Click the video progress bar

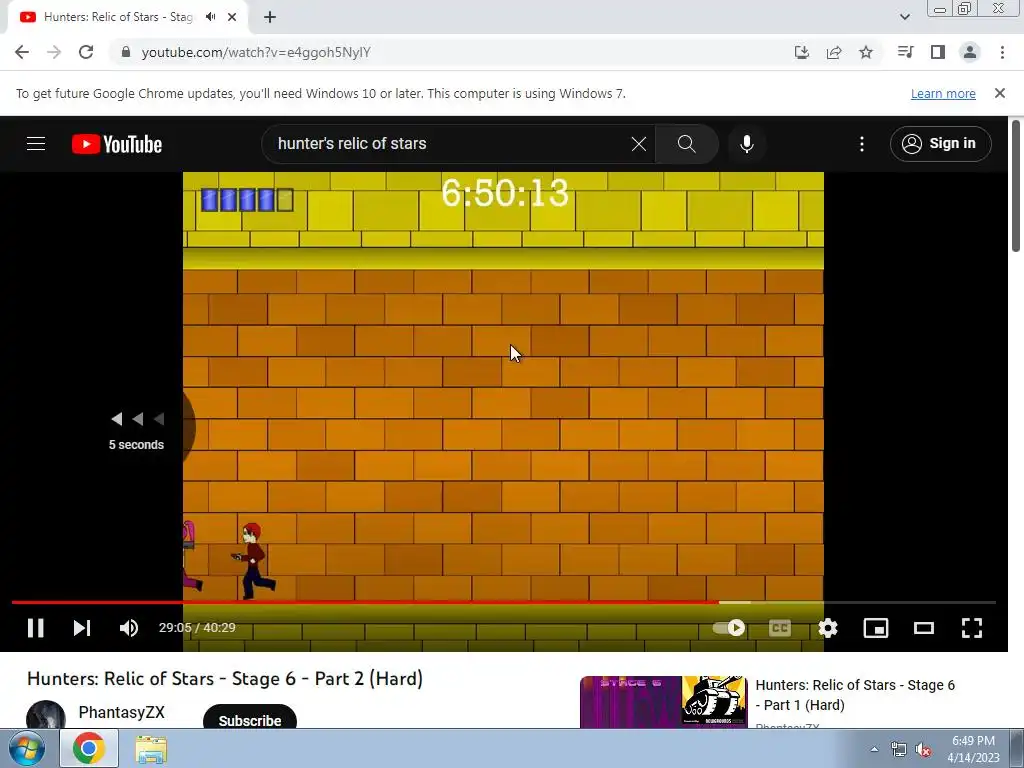click(x=504, y=602)
